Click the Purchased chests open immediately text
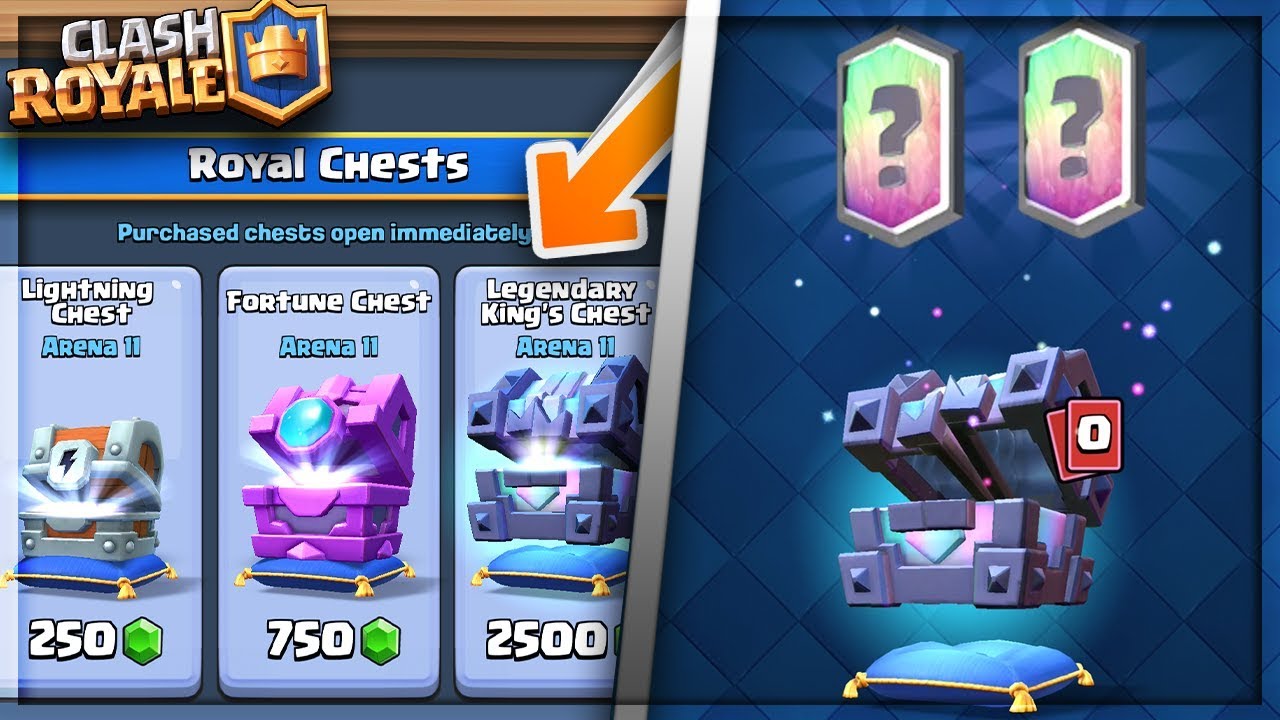The width and height of the screenshot is (1280, 720). pos(323,233)
